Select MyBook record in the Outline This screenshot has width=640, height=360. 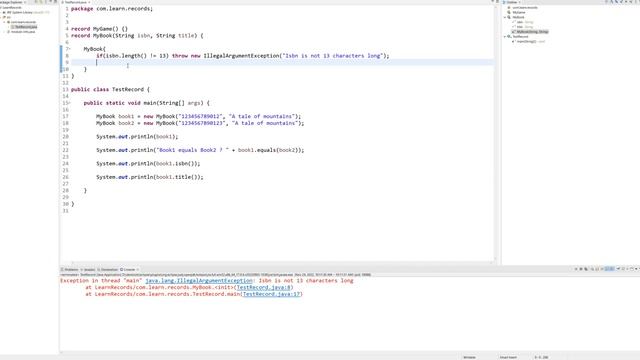(x=518, y=17)
